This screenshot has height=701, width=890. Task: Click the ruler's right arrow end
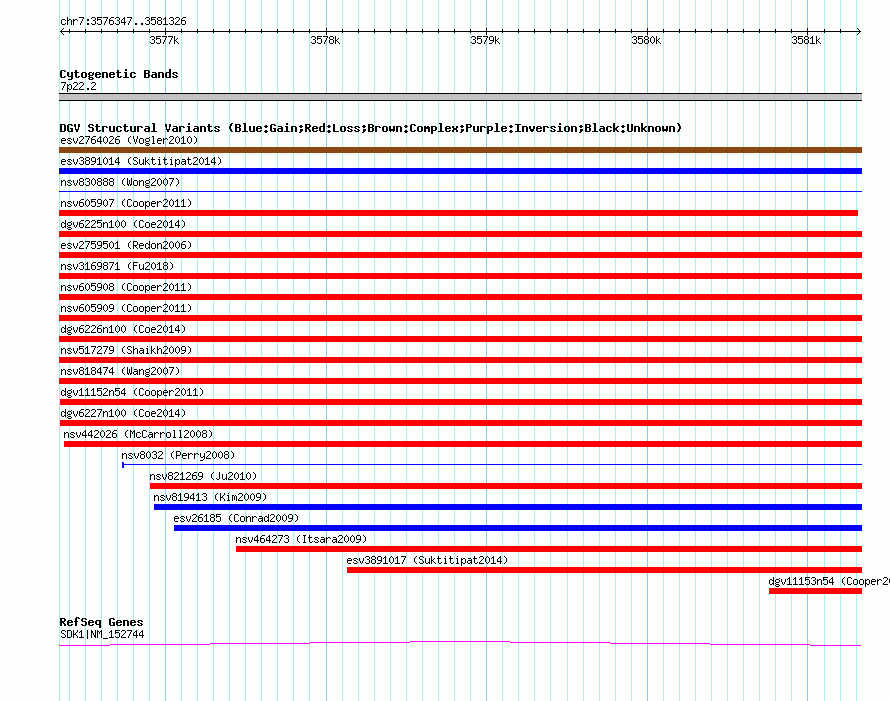pyautogui.click(x=858, y=31)
